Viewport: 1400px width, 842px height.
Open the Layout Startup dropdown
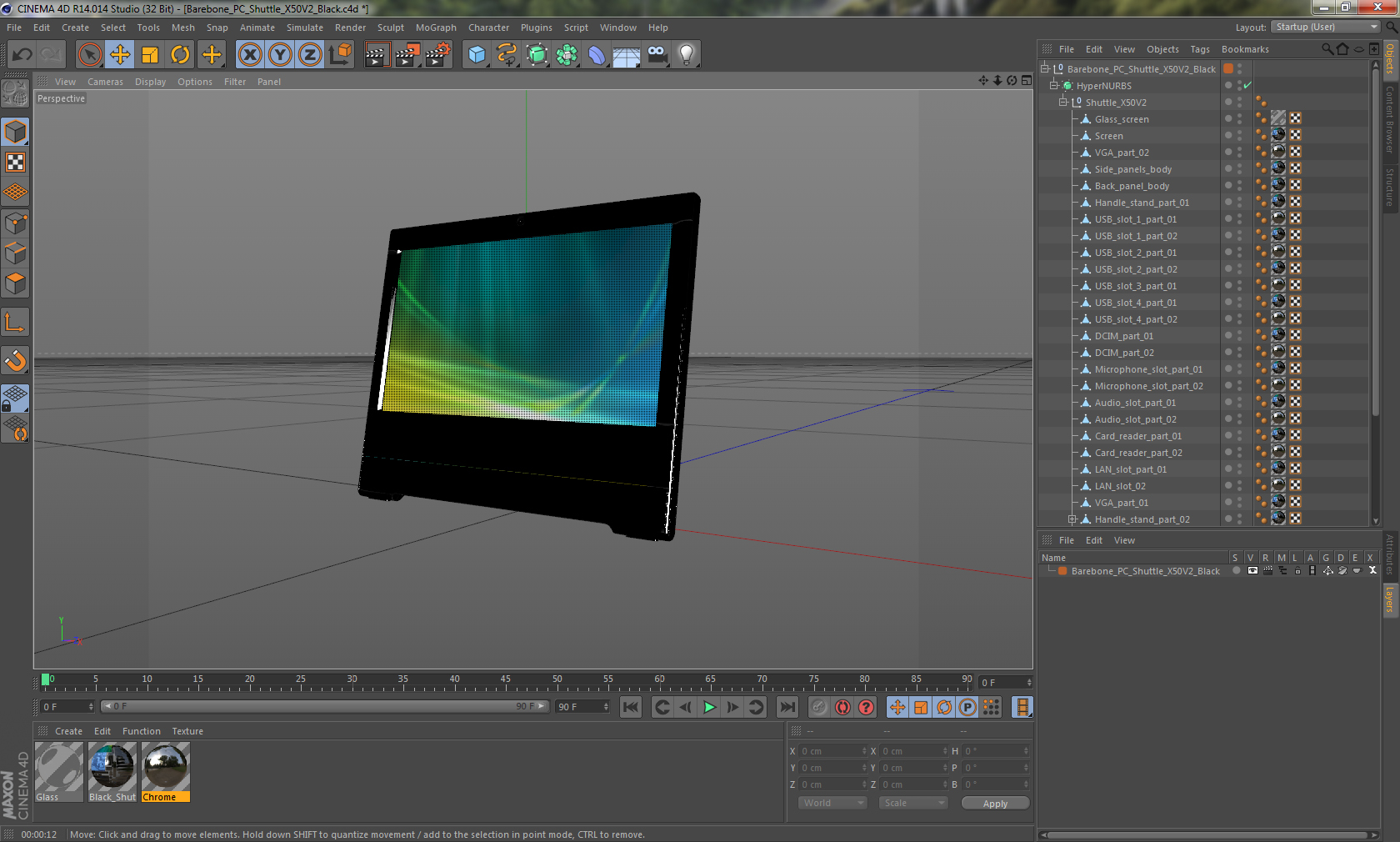[1326, 27]
